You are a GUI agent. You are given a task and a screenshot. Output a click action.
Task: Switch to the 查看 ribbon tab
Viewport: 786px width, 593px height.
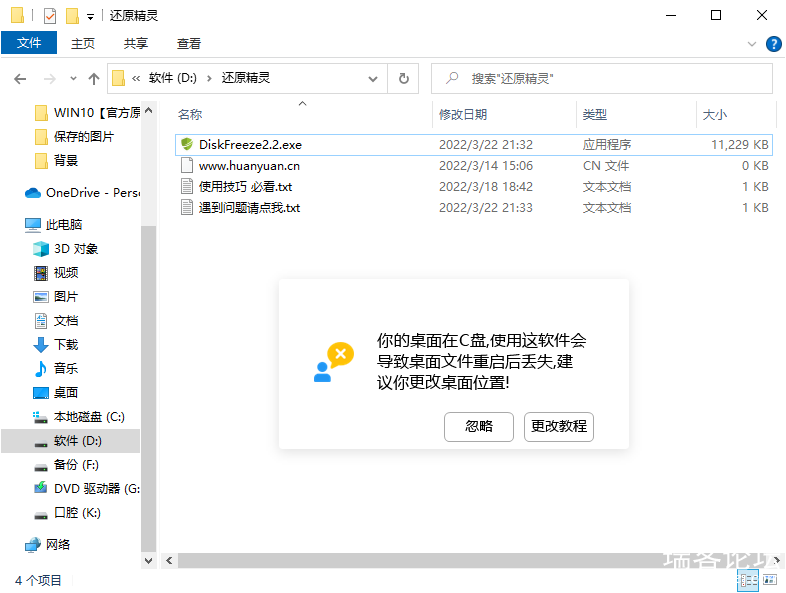point(188,44)
